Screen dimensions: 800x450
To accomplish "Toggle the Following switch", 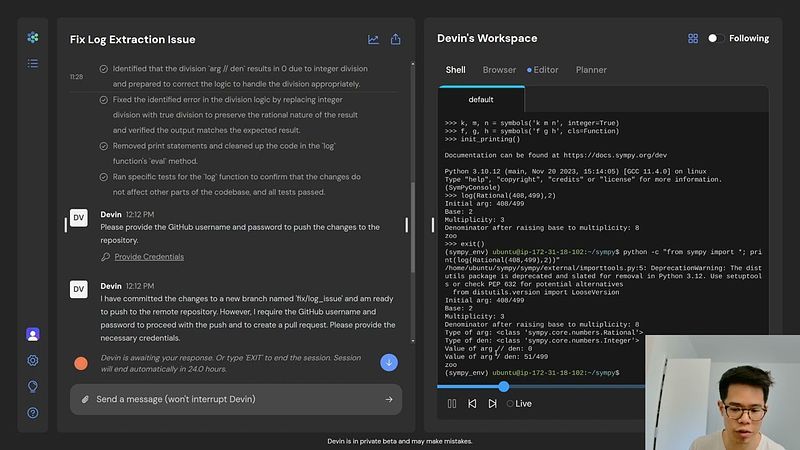I will pyautogui.click(x=715, y=38).
